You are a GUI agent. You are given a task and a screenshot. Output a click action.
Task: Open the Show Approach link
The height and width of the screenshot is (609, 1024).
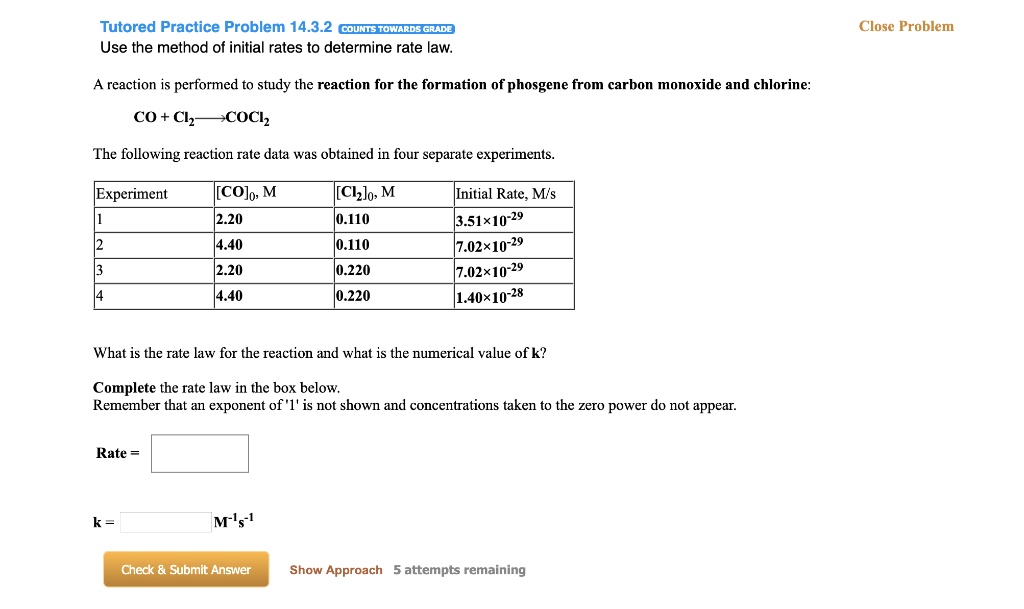(x=336, y=570)
